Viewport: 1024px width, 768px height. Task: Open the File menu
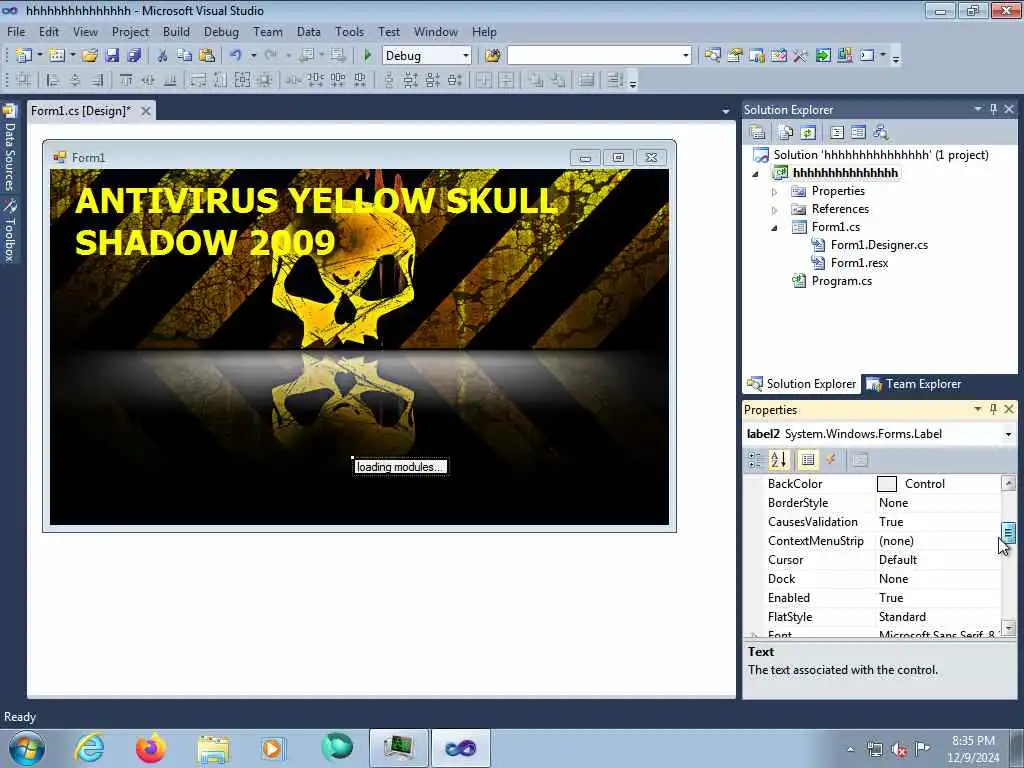(x=16, y=32)
